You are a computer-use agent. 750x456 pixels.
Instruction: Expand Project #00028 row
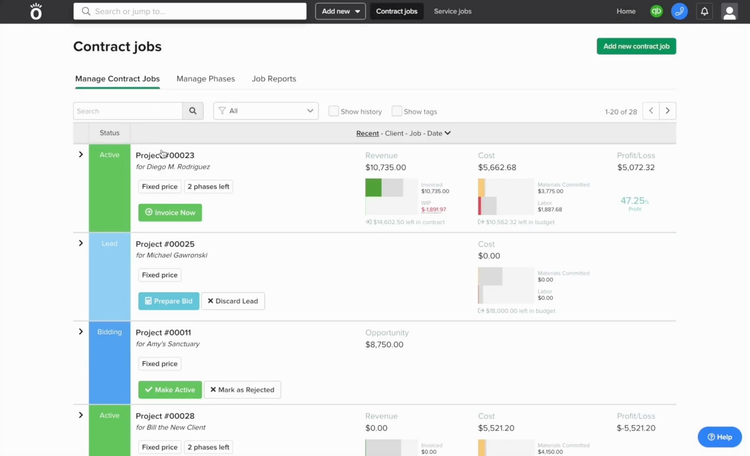81,415
